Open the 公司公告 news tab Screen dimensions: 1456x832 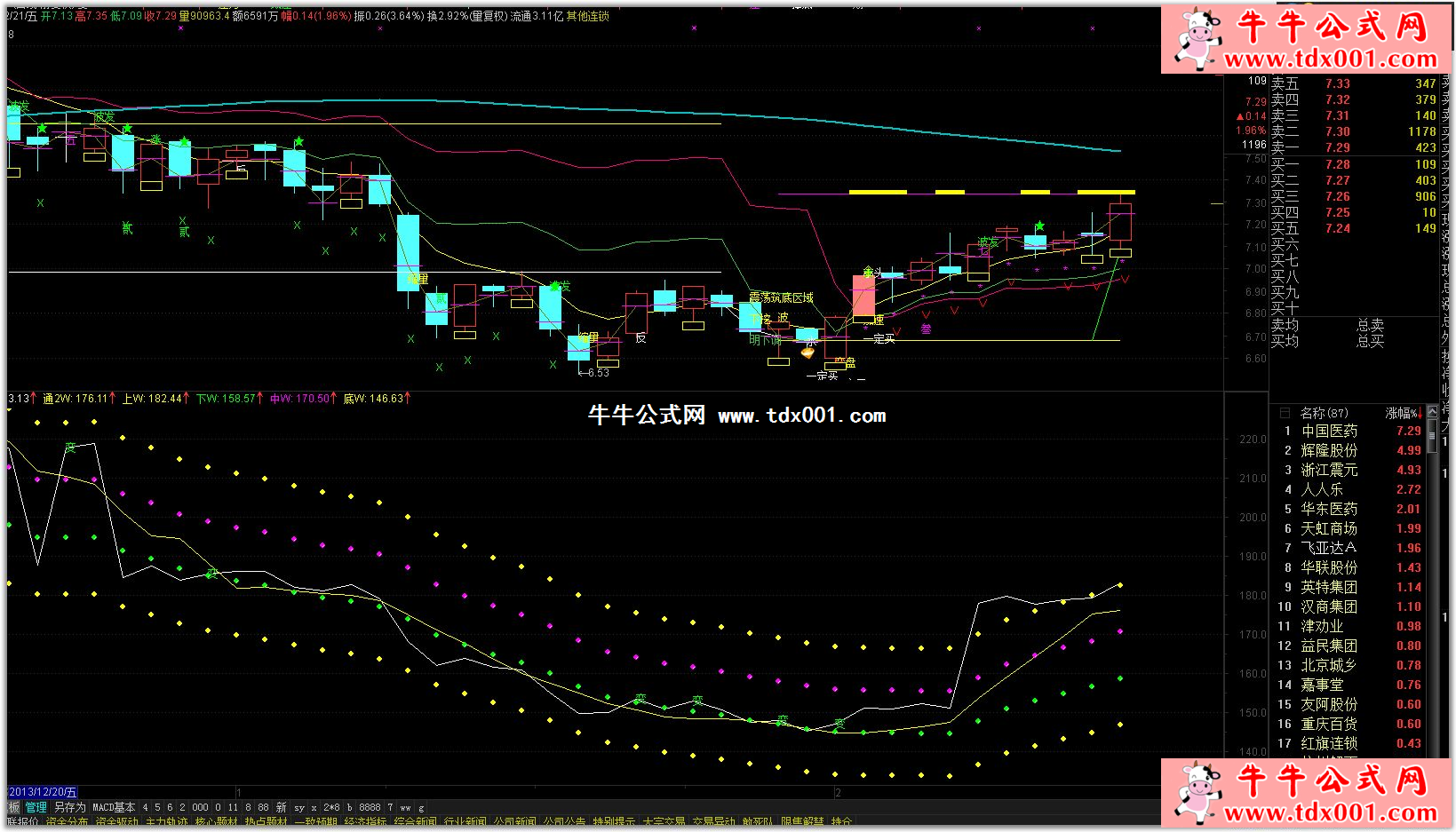pos(565,822)
